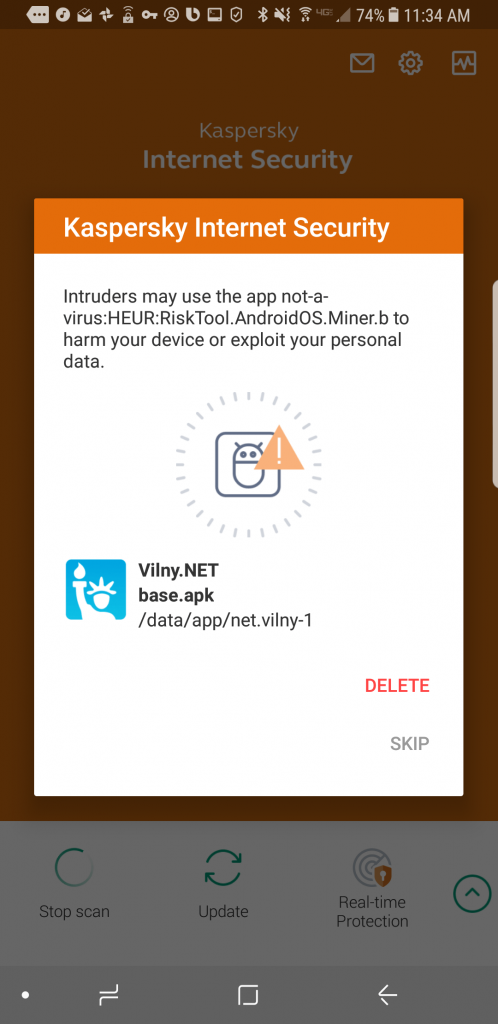
Task: Tap the Stop scan label
Action: (x=74, y=912)
